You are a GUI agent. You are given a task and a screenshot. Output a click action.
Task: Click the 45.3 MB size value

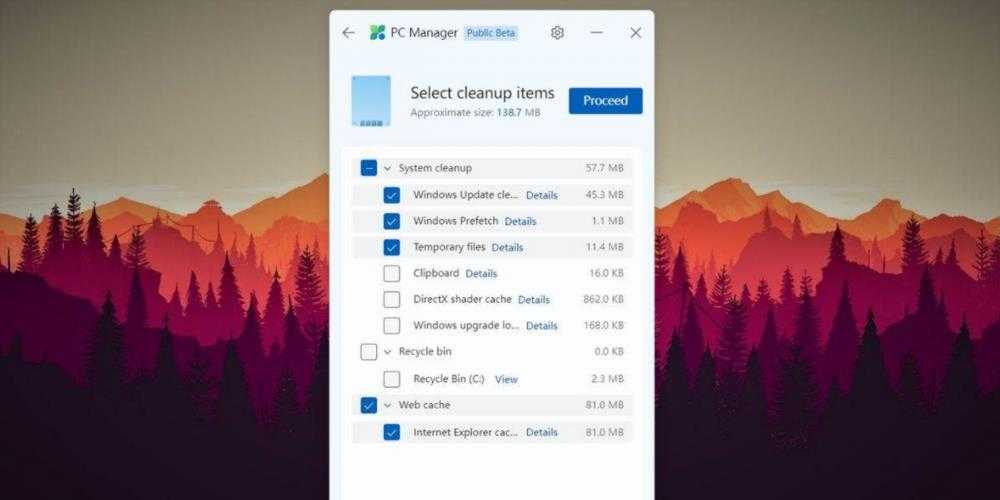pyautogui.click(x=605, y=195)
